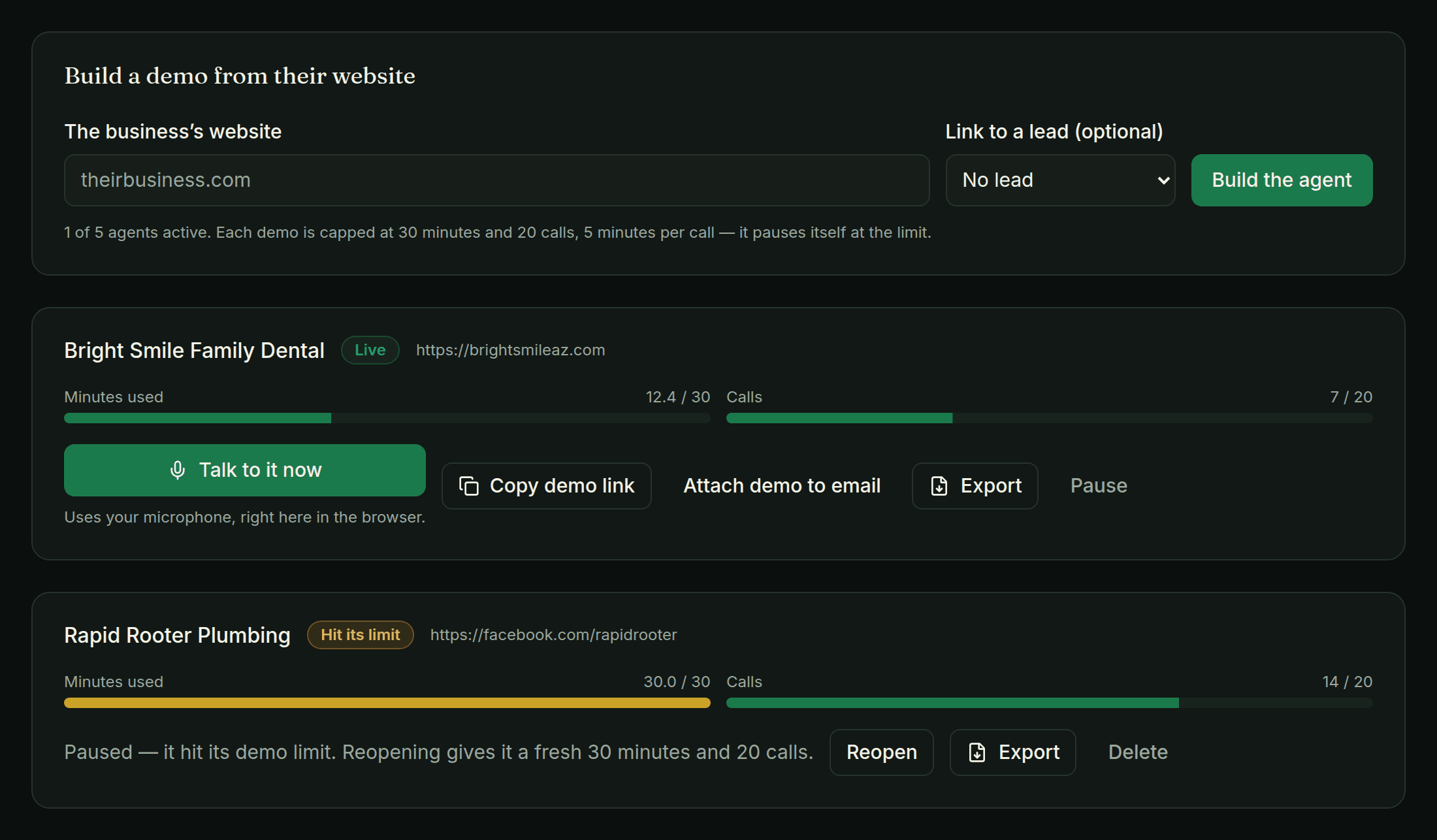The image size is (1437, 840).
Task: Click the 14 / 20 calls value
Action: pyautogui.click(x=1348, y=682)
